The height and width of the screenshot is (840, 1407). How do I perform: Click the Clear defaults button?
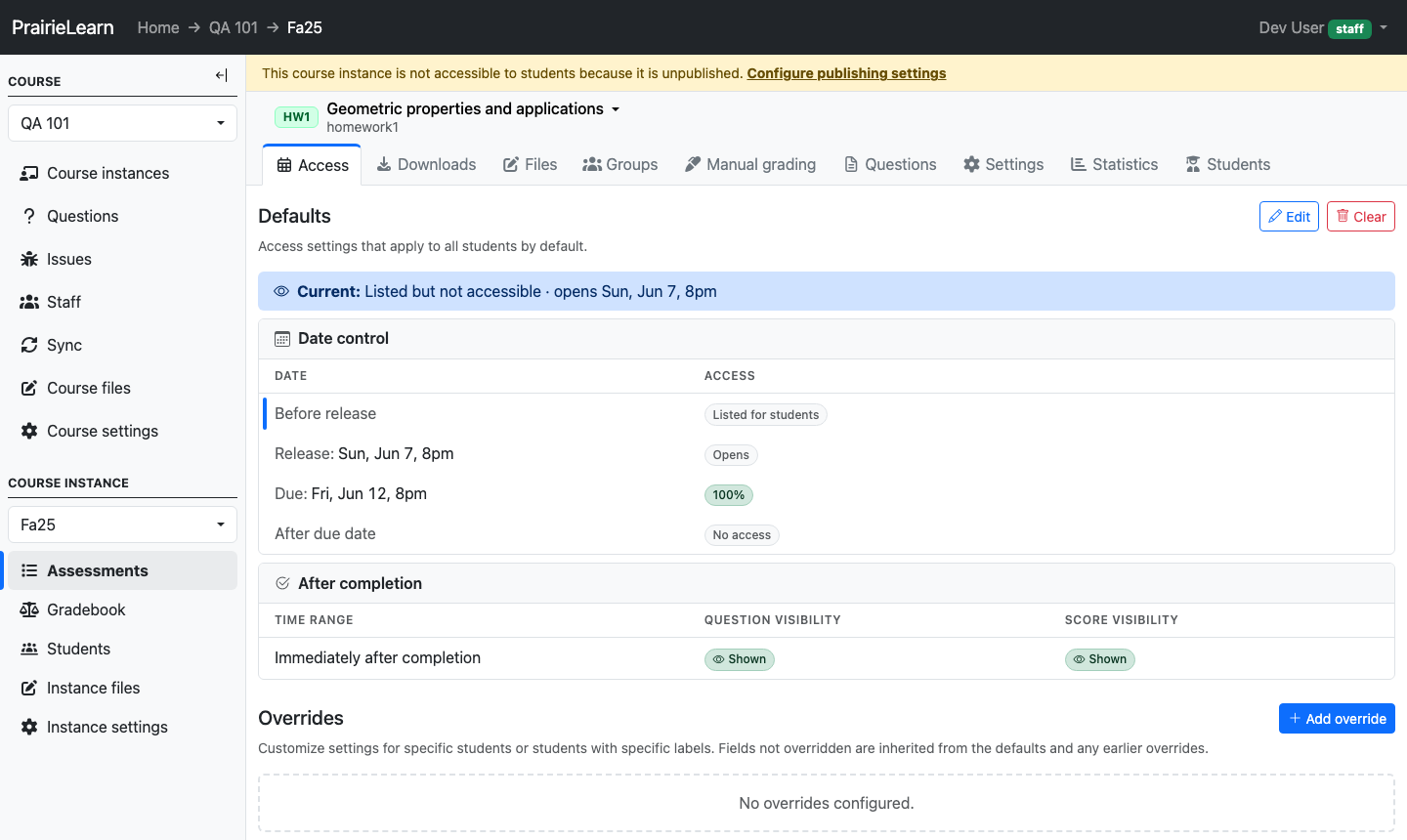click(x=1361, y=216)
